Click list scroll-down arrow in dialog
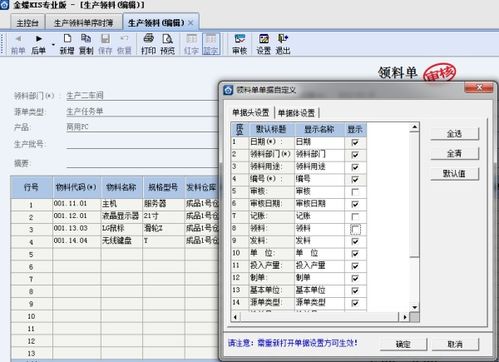The image size is (499, 362). 414,307
